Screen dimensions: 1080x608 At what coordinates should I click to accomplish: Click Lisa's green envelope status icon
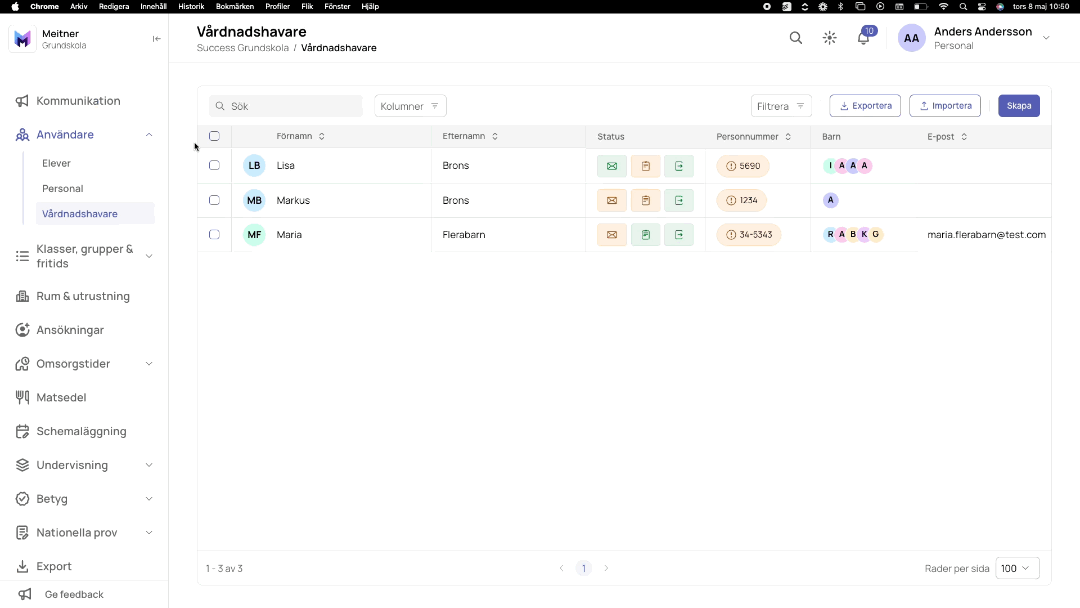(612, 166)
